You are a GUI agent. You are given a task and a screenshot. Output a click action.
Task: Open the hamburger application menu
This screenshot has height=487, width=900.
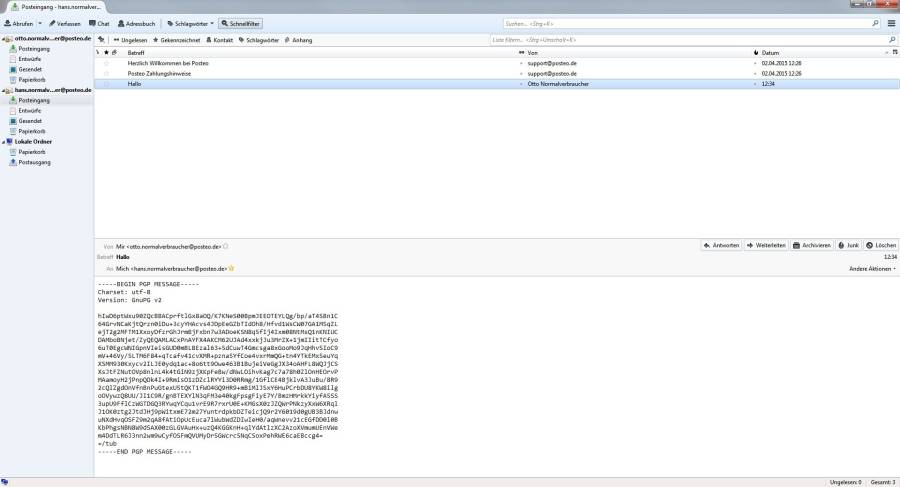890,23
